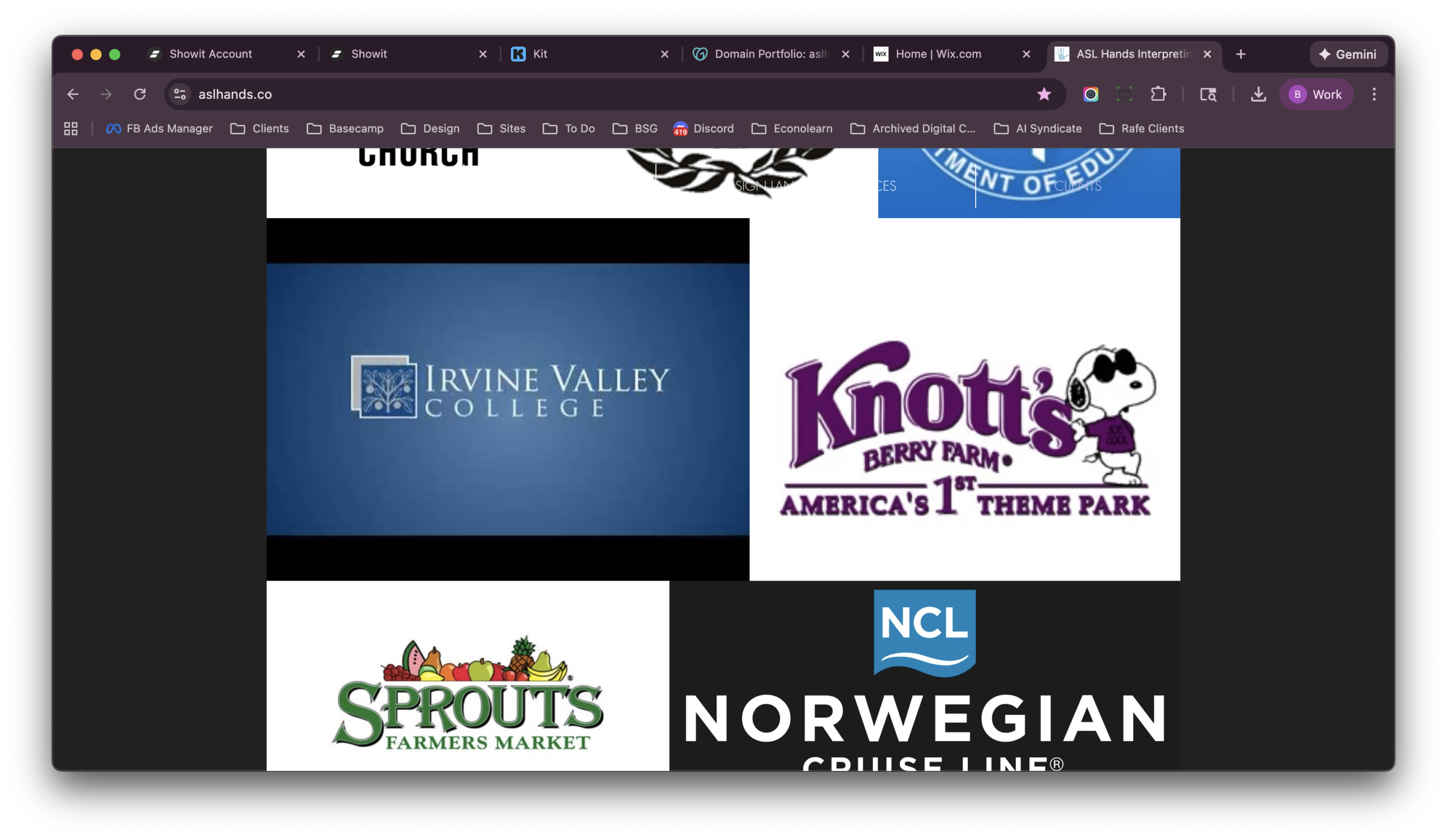
Task: Expand the Clients bookmark folder
Action: click(259, 129)
